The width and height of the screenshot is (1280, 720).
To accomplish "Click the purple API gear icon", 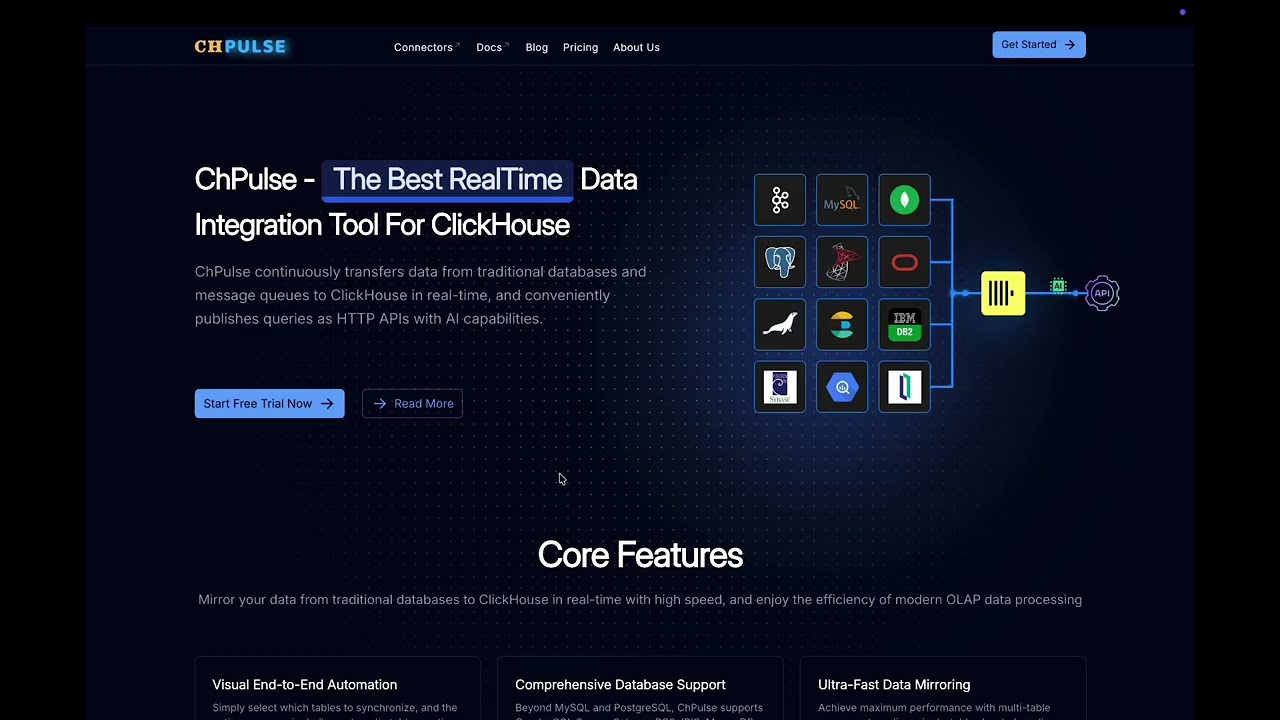I will (x=1102, y=293).
